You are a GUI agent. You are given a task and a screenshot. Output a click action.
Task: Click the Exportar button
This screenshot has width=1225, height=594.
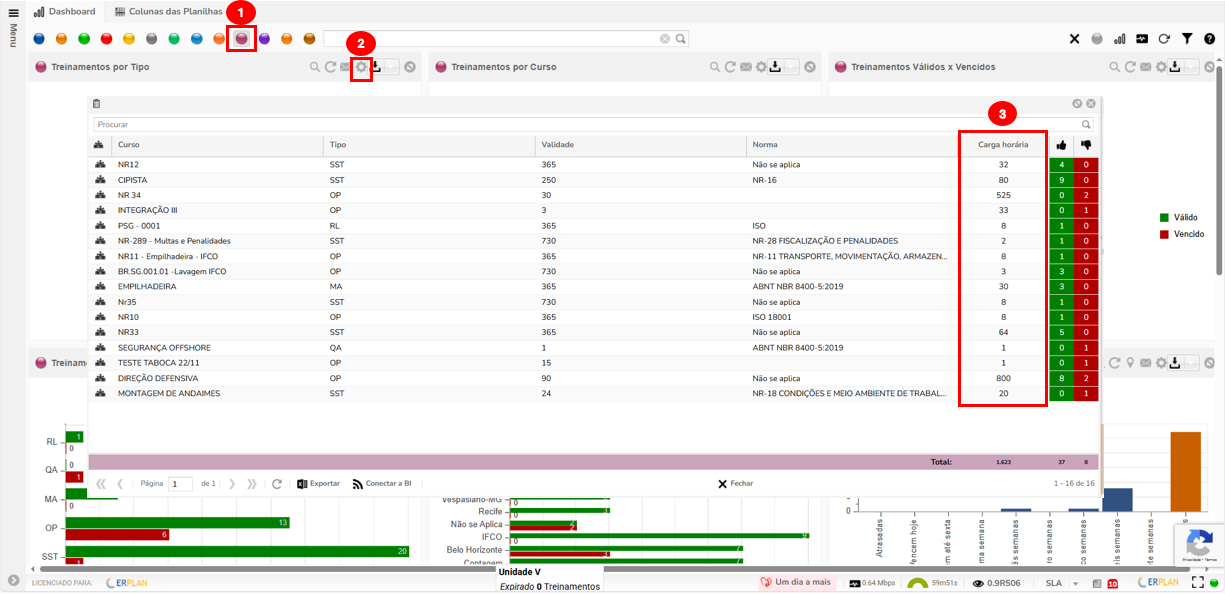(x=318, y=484)
